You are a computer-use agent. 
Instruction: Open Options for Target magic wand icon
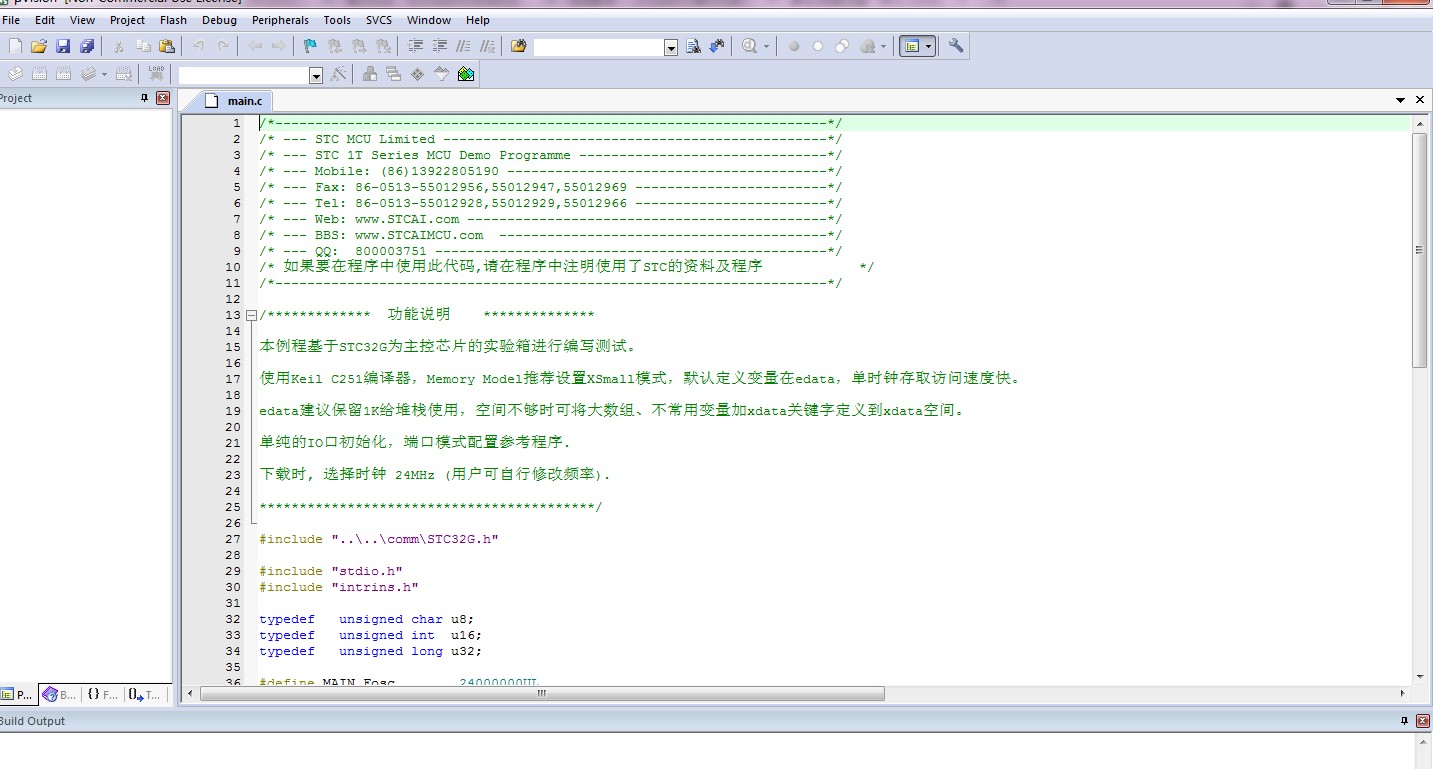point(339,74)
